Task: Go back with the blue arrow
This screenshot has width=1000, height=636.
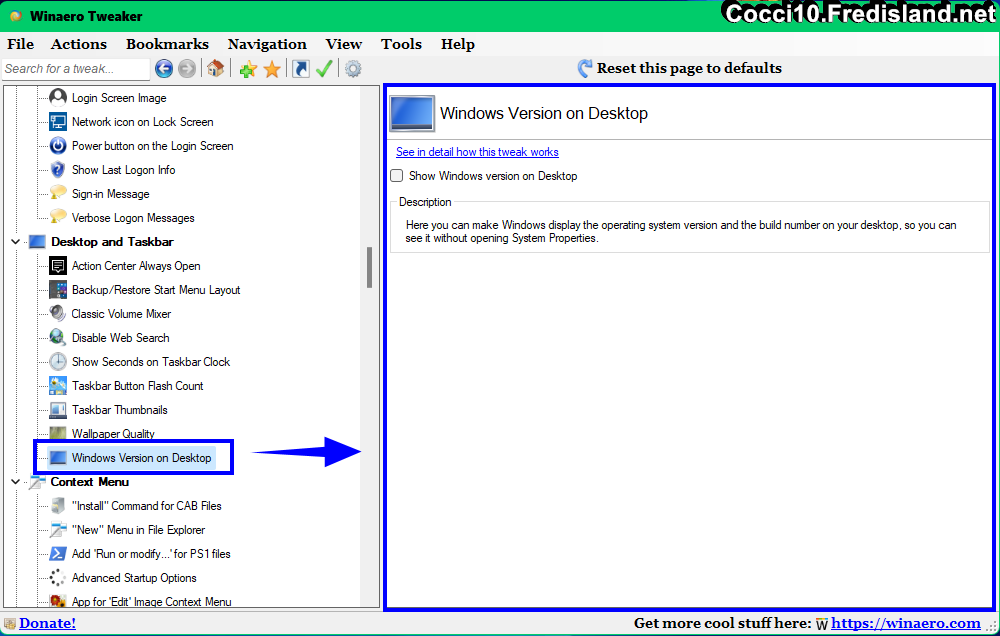Action: point(164,68)
